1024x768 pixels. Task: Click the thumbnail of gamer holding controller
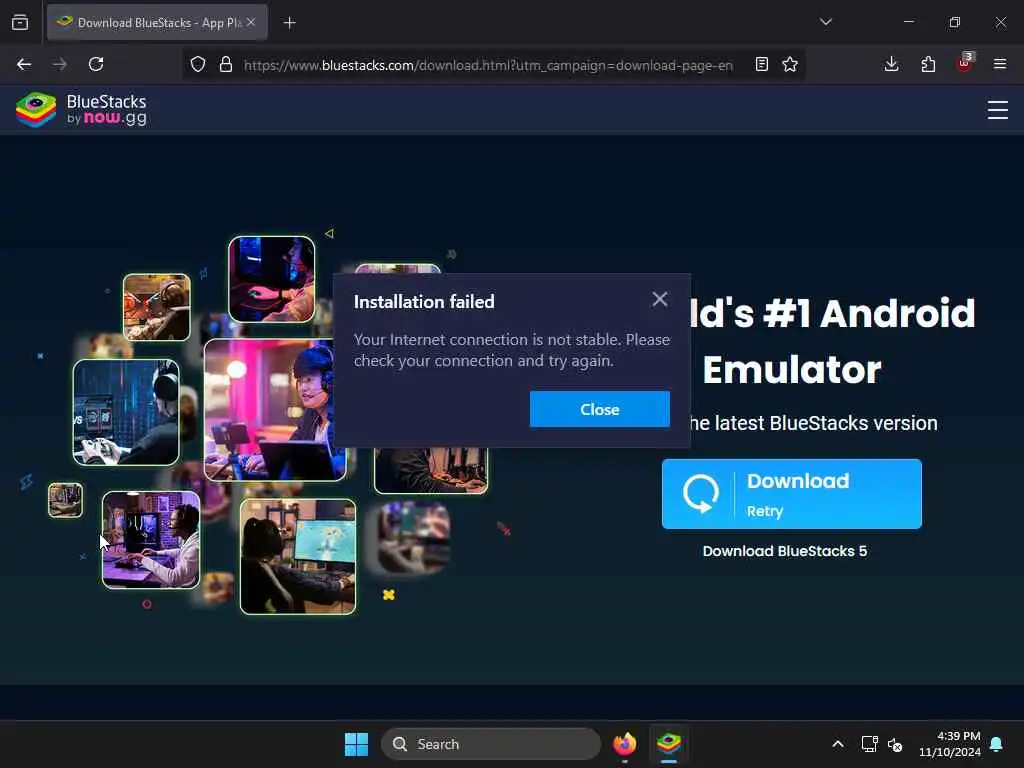[x=126, y=412]
